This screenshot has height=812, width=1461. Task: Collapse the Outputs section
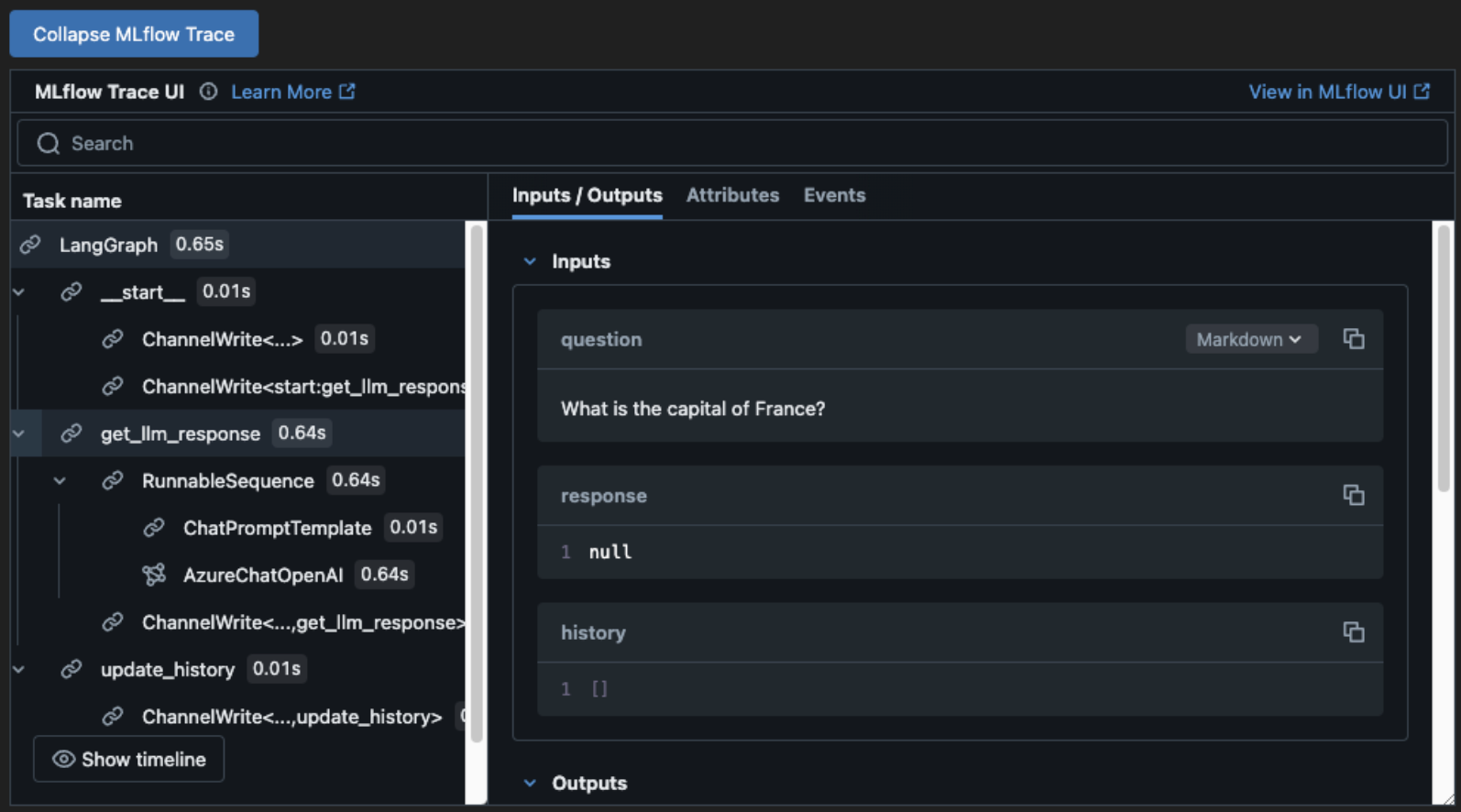[530, 784]
